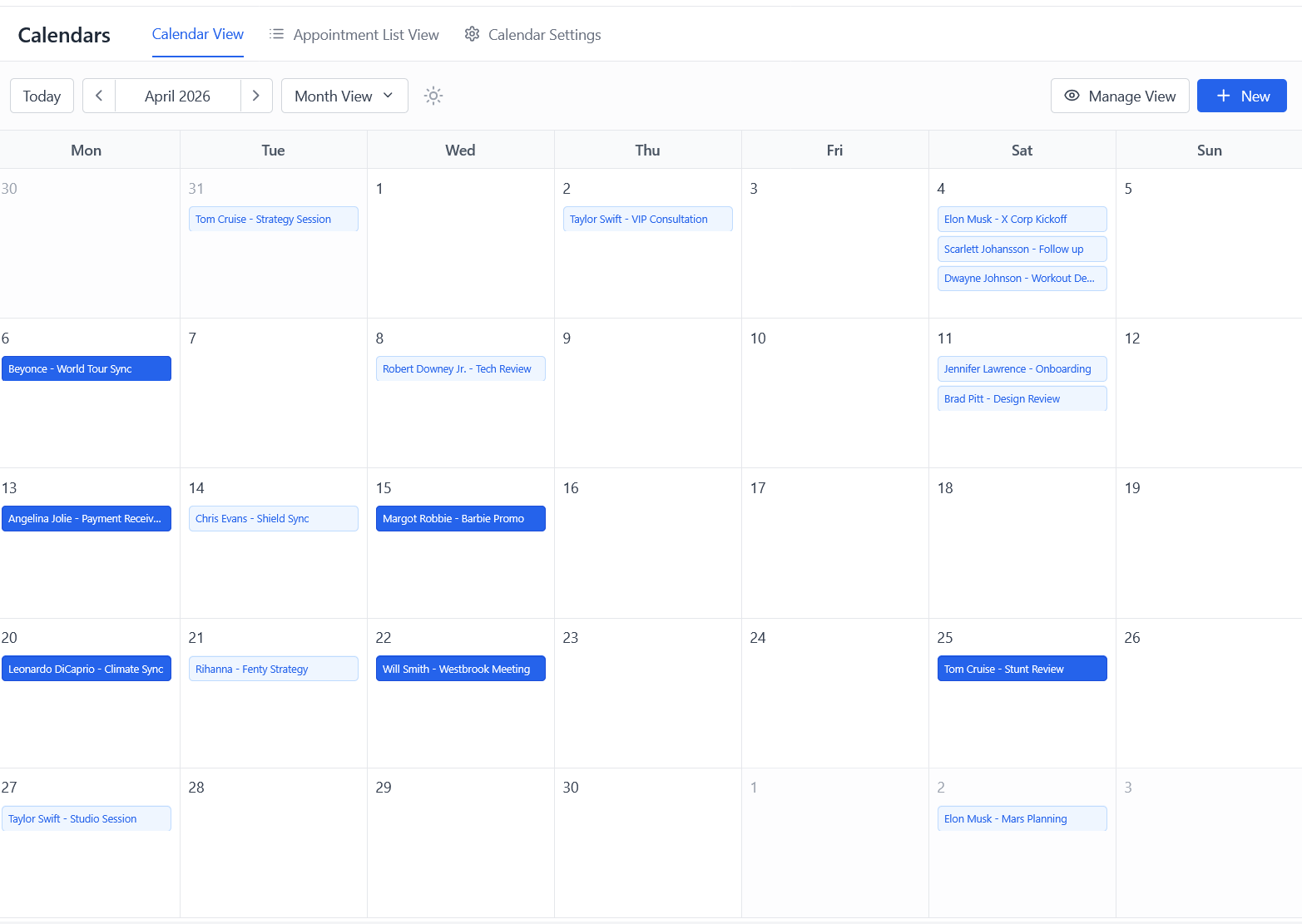Select the gear icon beside Calendar Settings
The height and width of the screenshot is (924, 1302).
pos(472,33)
